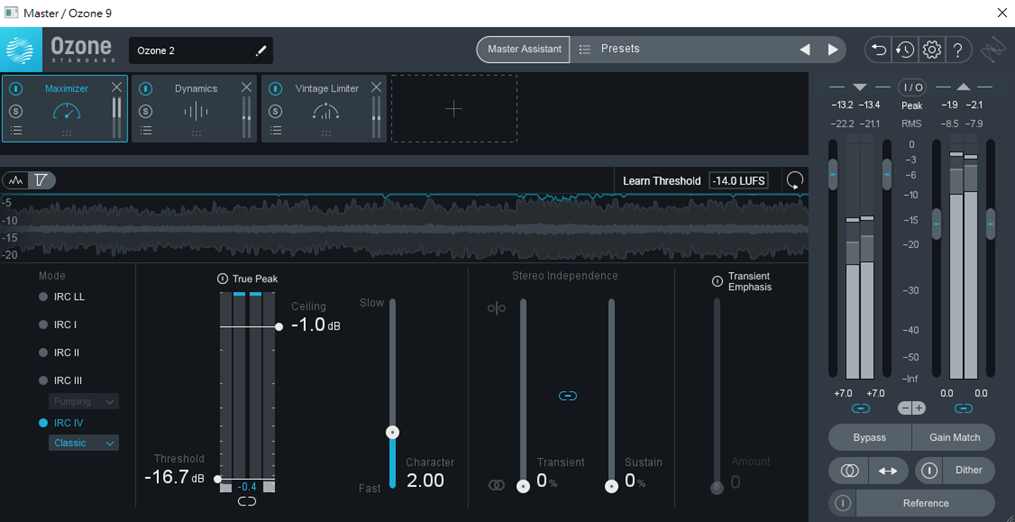Toggle True Peak limiting
Viewport: 1015px width, 522px height.
(222, 279)
